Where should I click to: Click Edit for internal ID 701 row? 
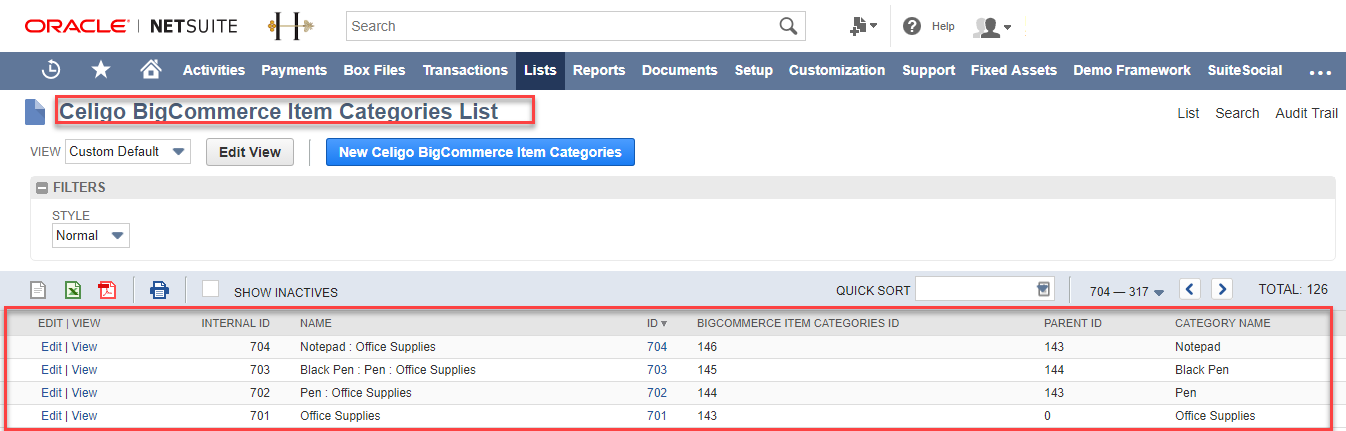(51, 416)
